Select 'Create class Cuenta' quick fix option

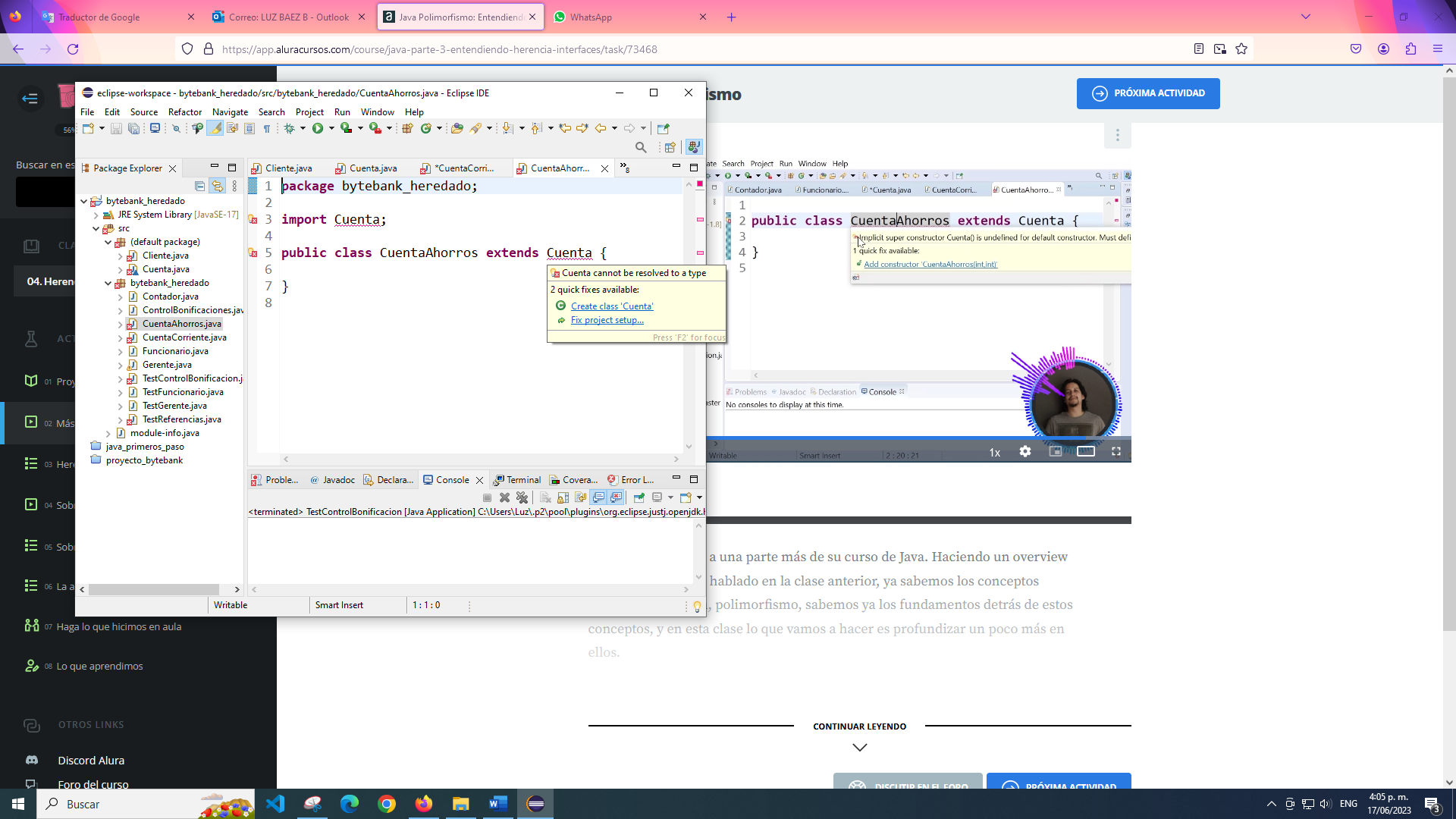[x=612, y=305]
